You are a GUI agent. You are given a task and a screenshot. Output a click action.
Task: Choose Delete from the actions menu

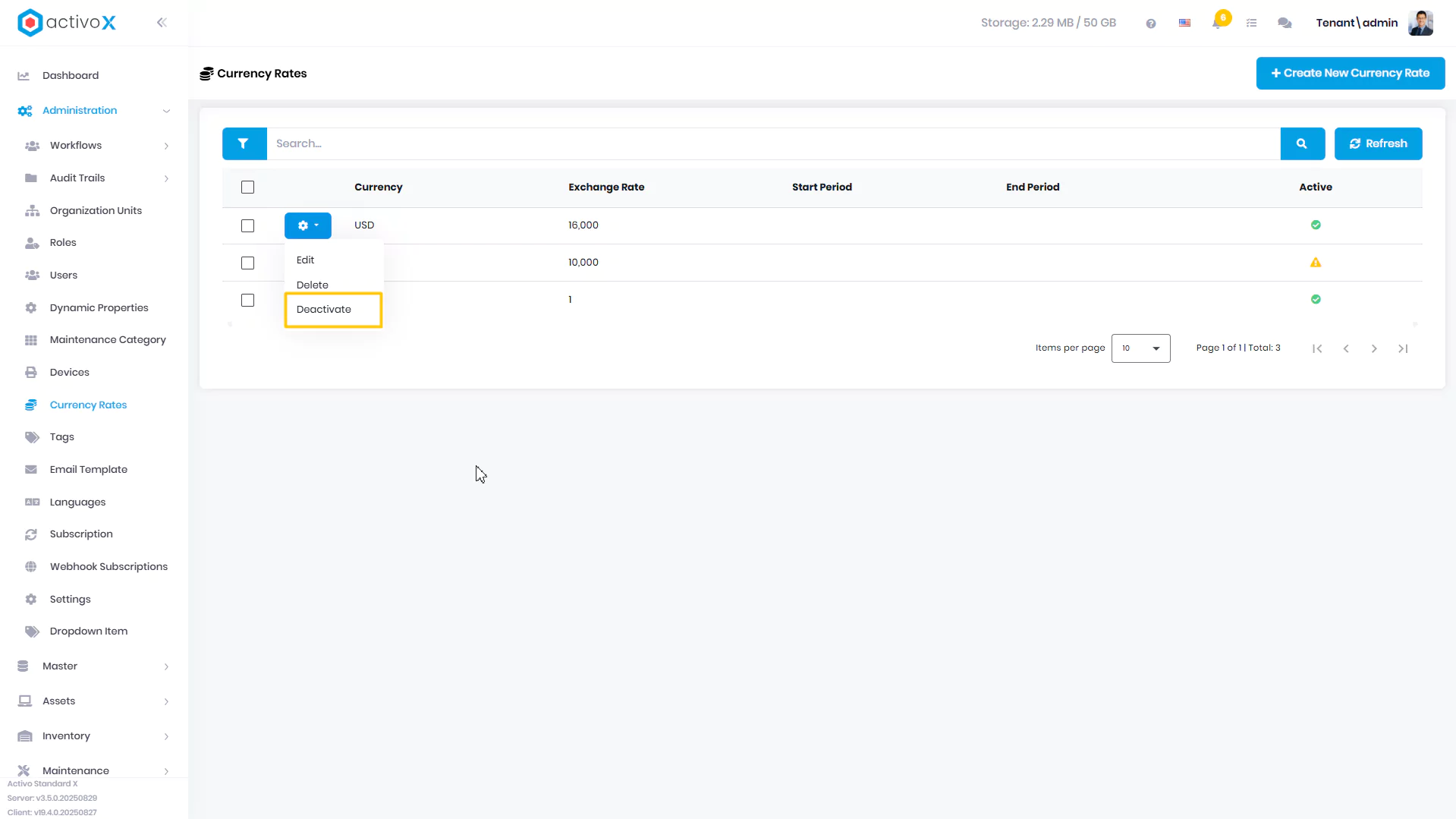(x=313, y=285)
